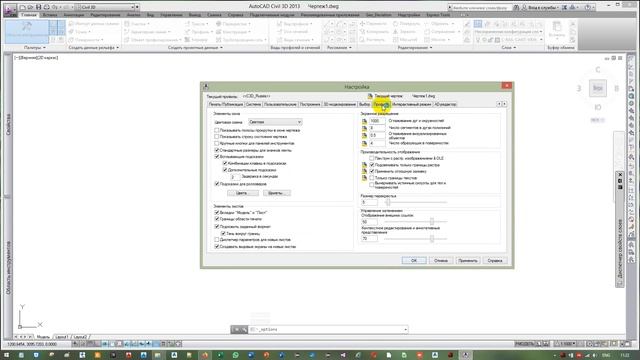
Task: Click the Plot printer icon in quick access toolbar
Action: (47, 7)
